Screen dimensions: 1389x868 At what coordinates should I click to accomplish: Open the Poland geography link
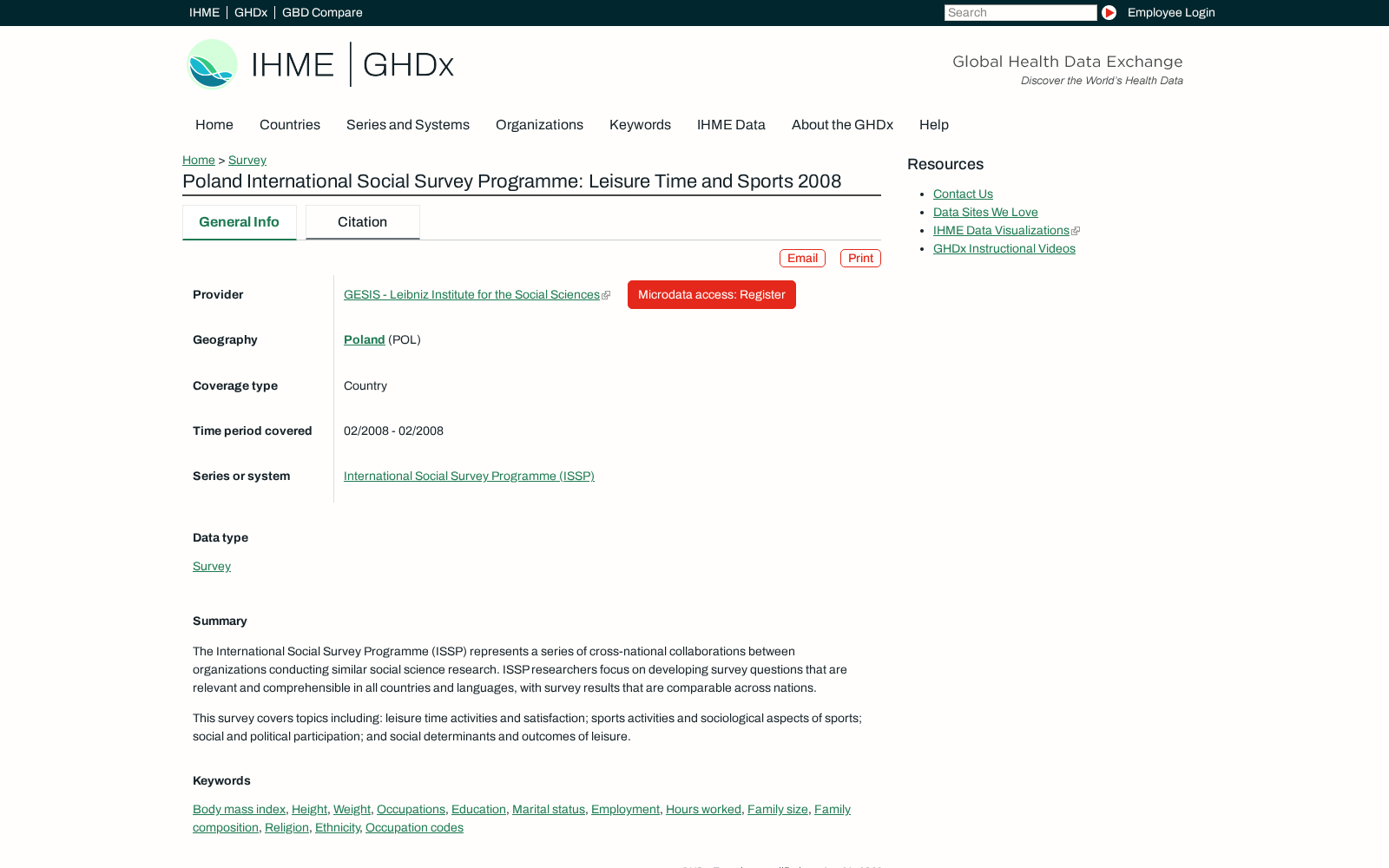click(x=364, y=340)
